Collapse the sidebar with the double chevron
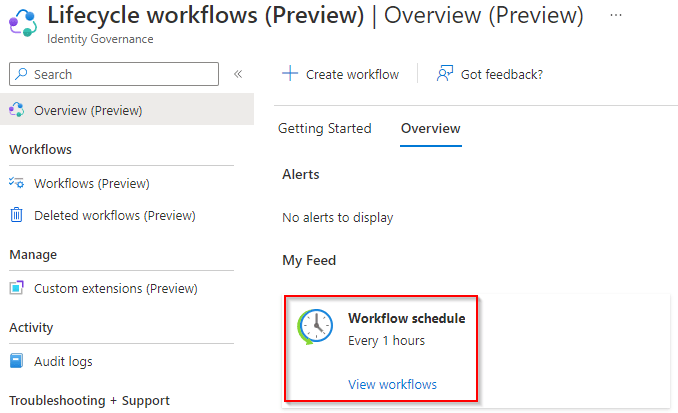The image size is (678, 413). click(x=238, y=74)
